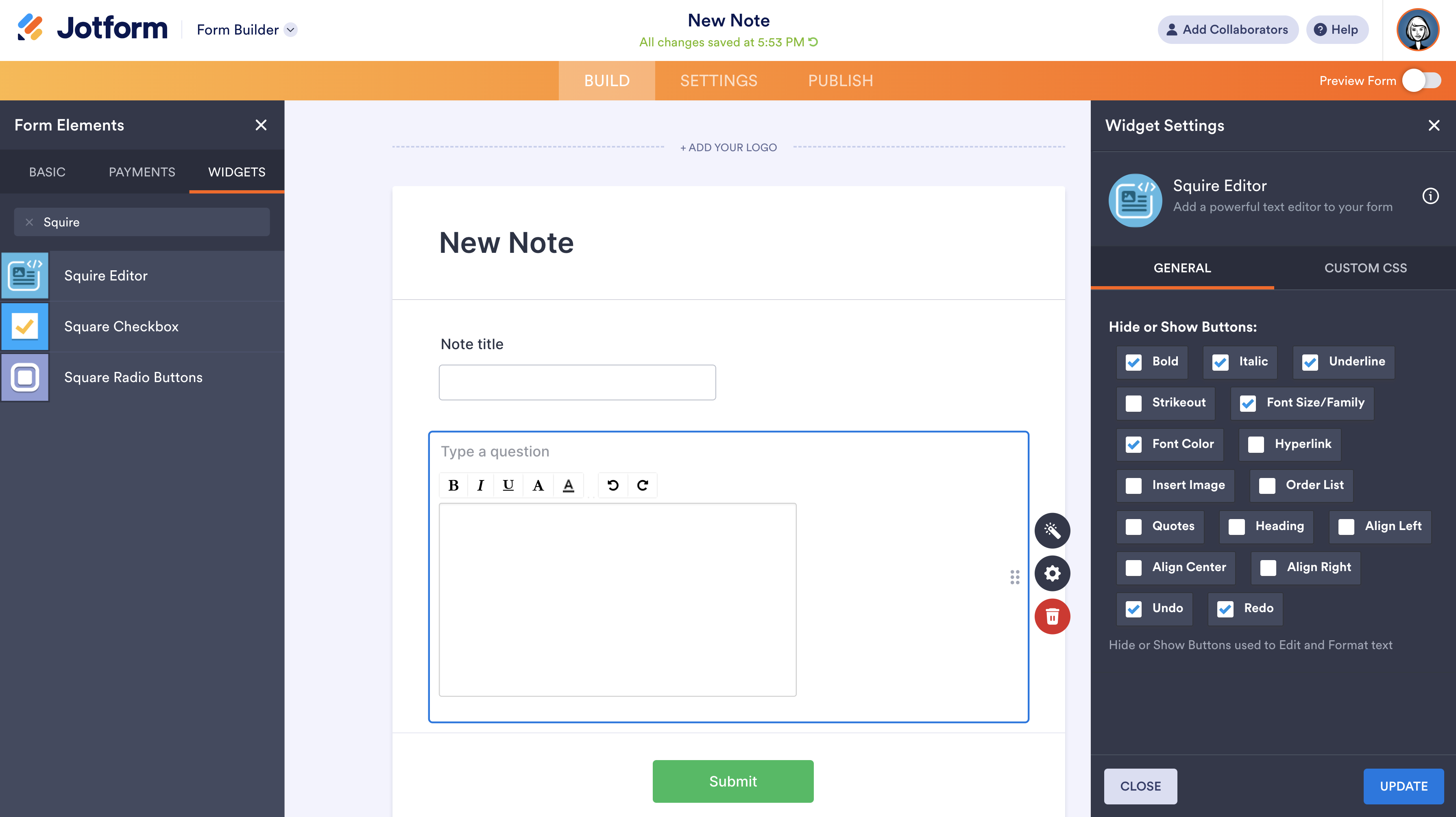
Task: Delete the widget using the red trash icon
Action: tap(1052, 617)
